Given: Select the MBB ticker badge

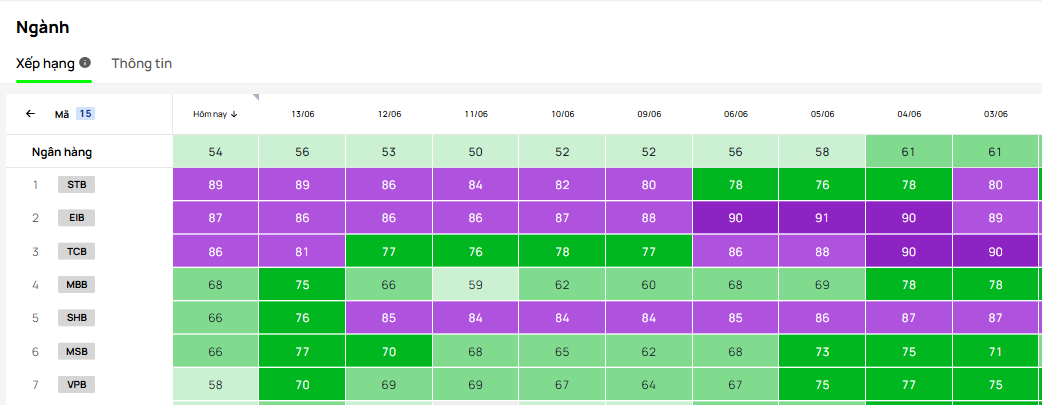Looking at the screenshot, I should (76, 285).
